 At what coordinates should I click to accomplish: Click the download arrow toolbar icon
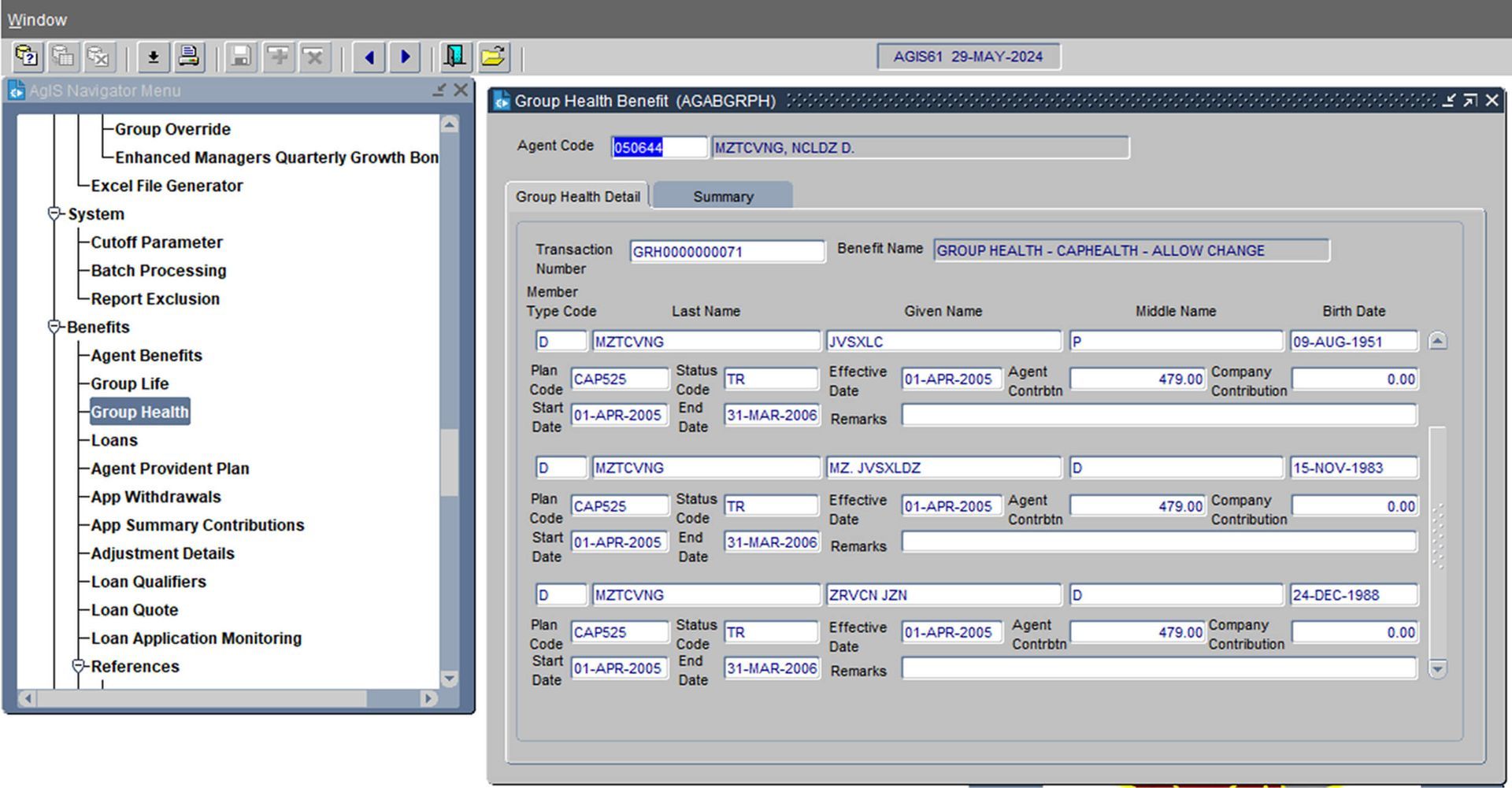[x=154, y=57]
